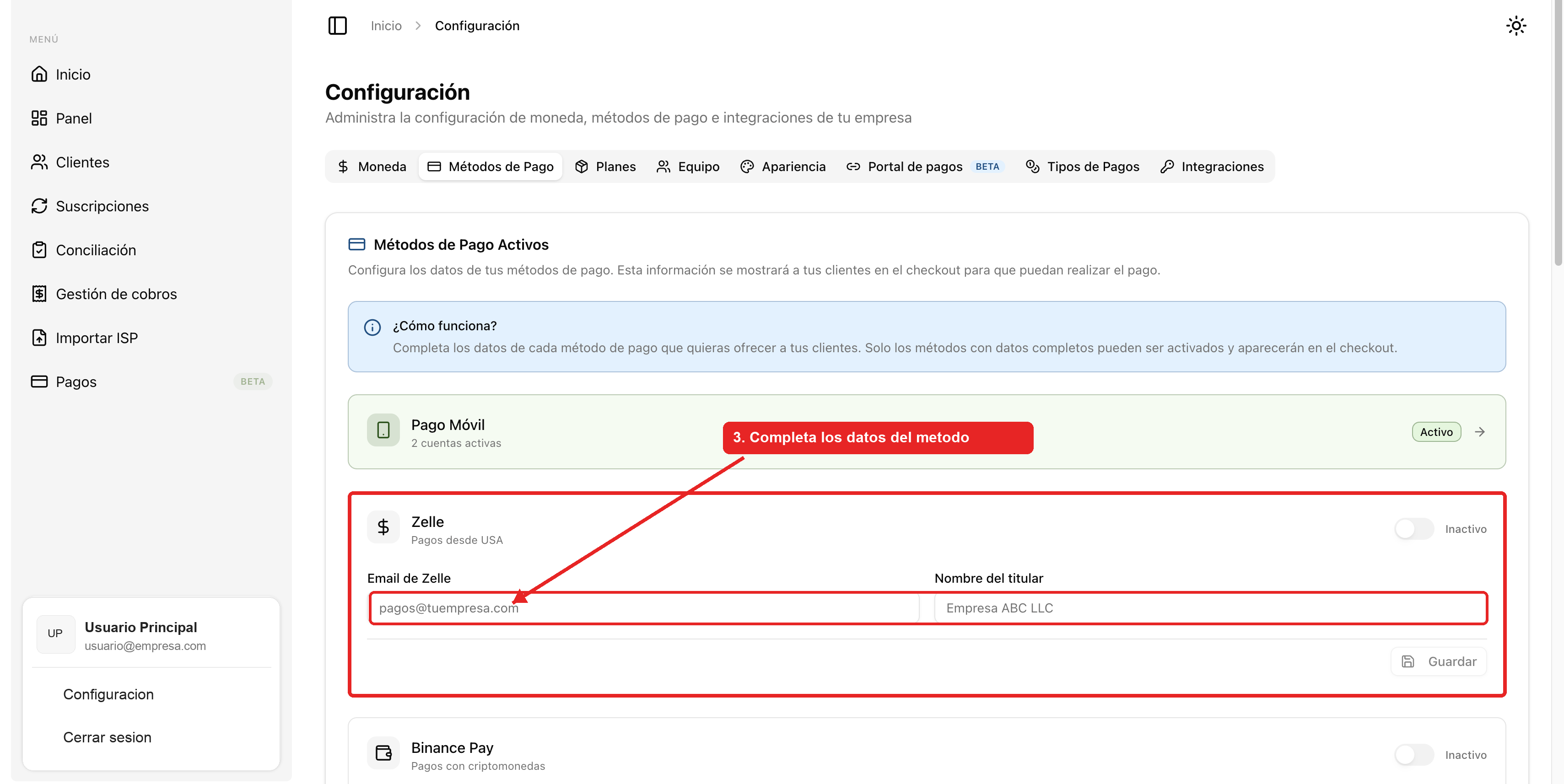Click the clipboard icon beside Conciliación
Image resolution: width=1564 pixels, height=784 pixels.
tap(39, 250)
